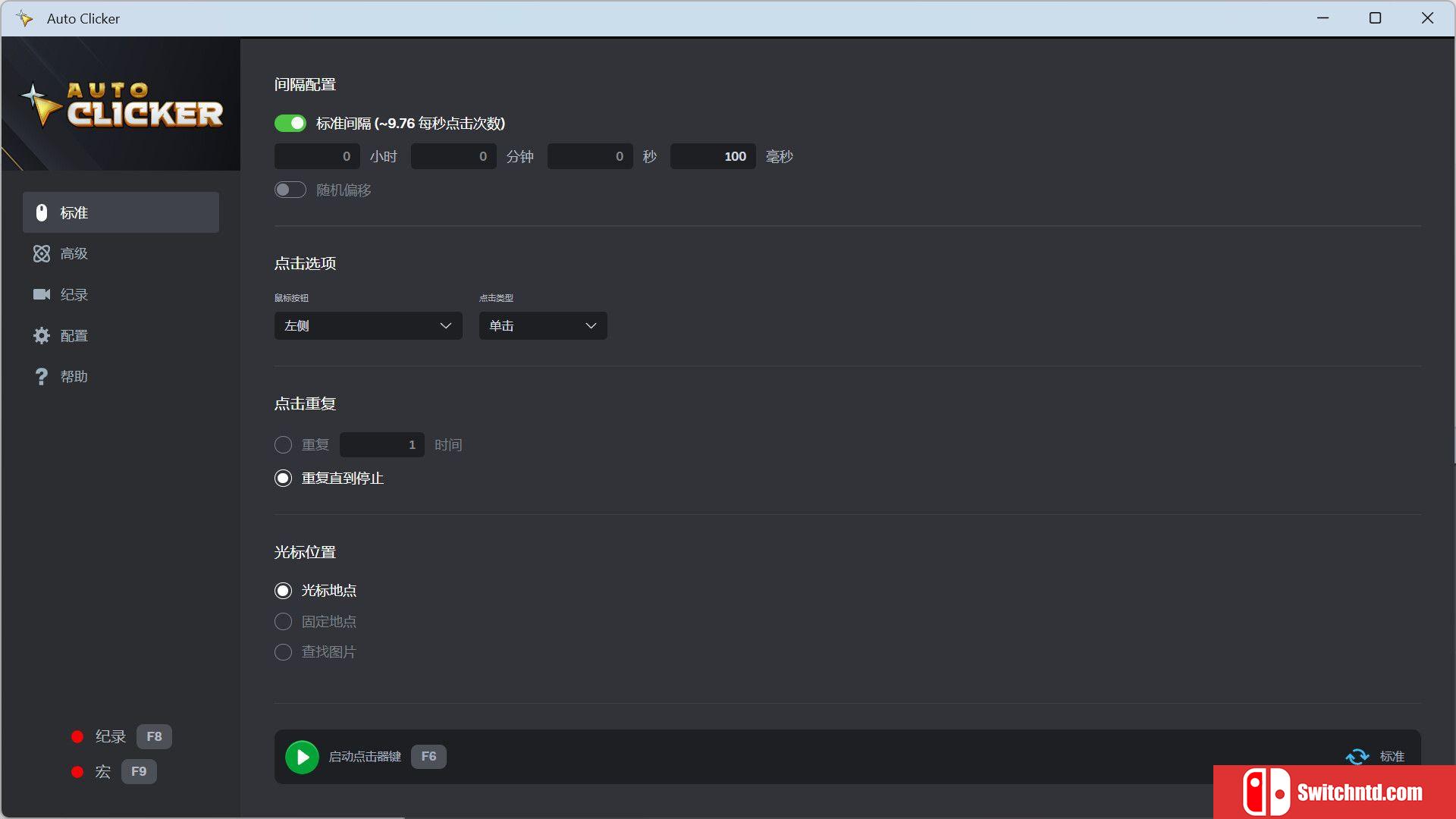Click the F8 hotkey badge for 纪录

tap(154, 736)
